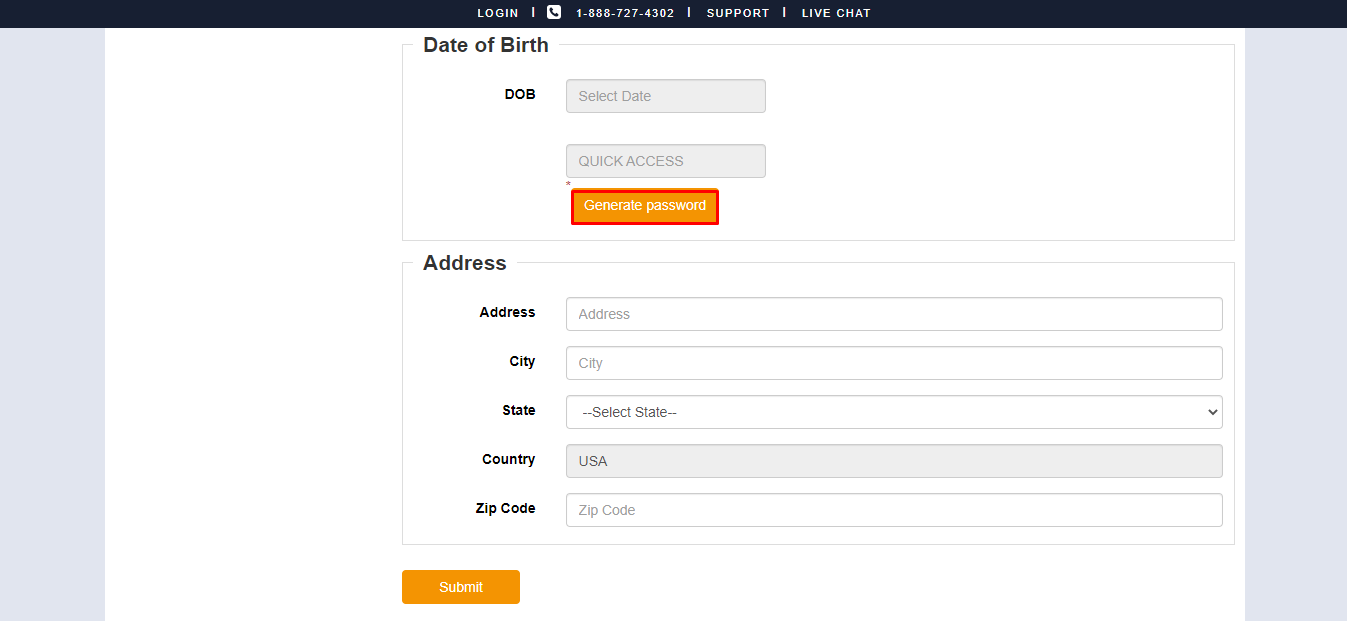
Task: Click the Country field label
Action: click(508, 460)
